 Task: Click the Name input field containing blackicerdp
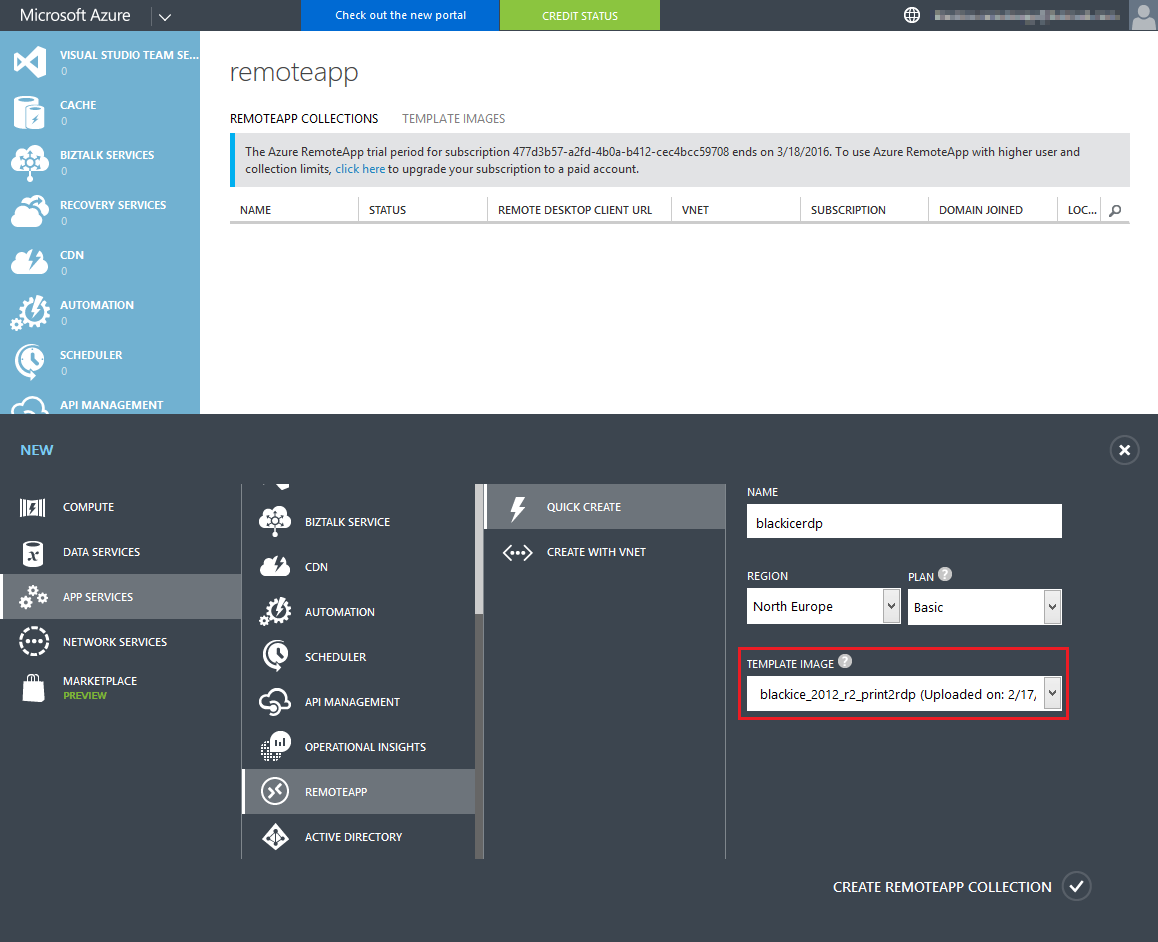point(904,521)
